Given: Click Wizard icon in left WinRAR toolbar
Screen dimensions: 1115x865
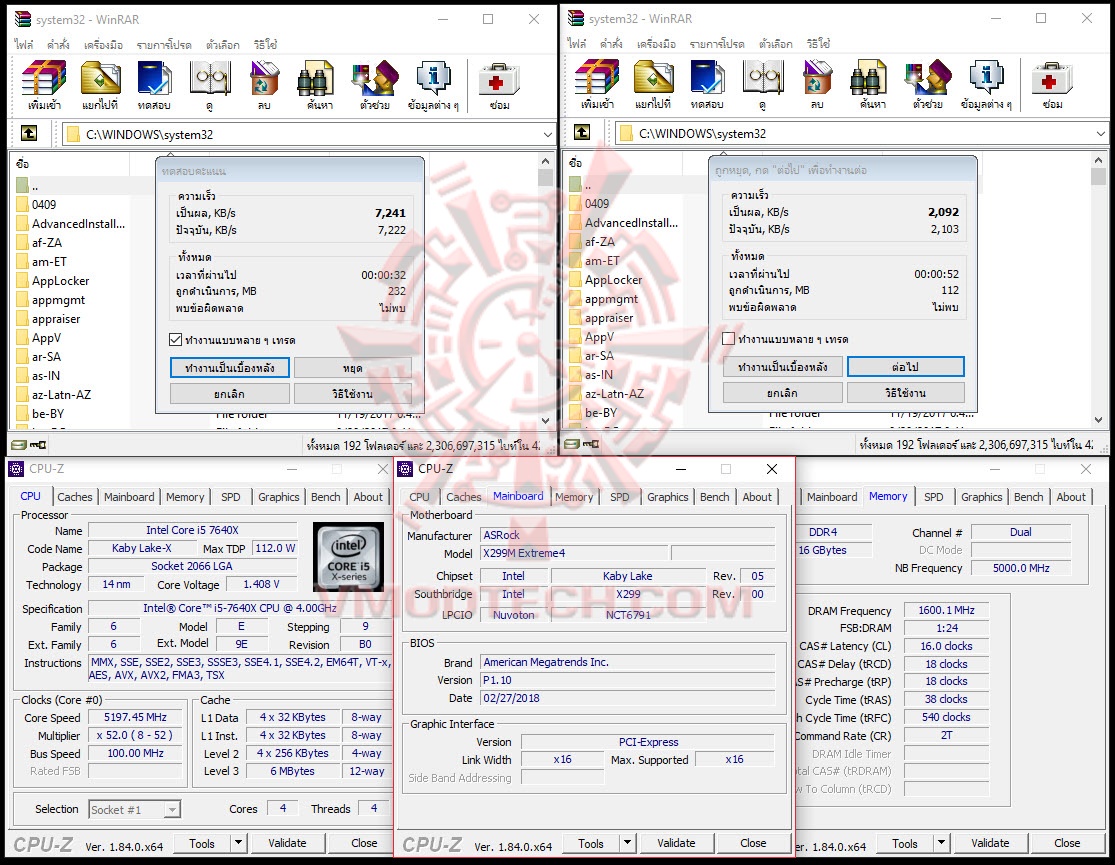Looking at the screenshot, I should coord(375,85).
